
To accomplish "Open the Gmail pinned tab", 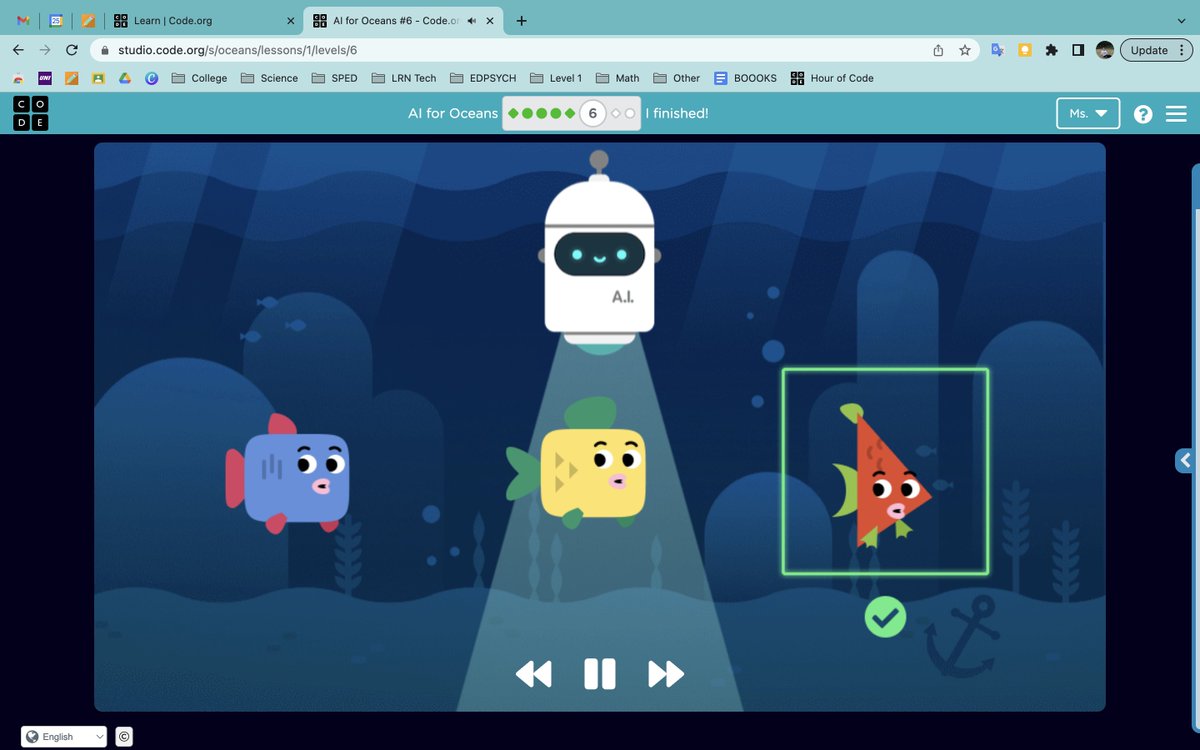I will point(24,20).
